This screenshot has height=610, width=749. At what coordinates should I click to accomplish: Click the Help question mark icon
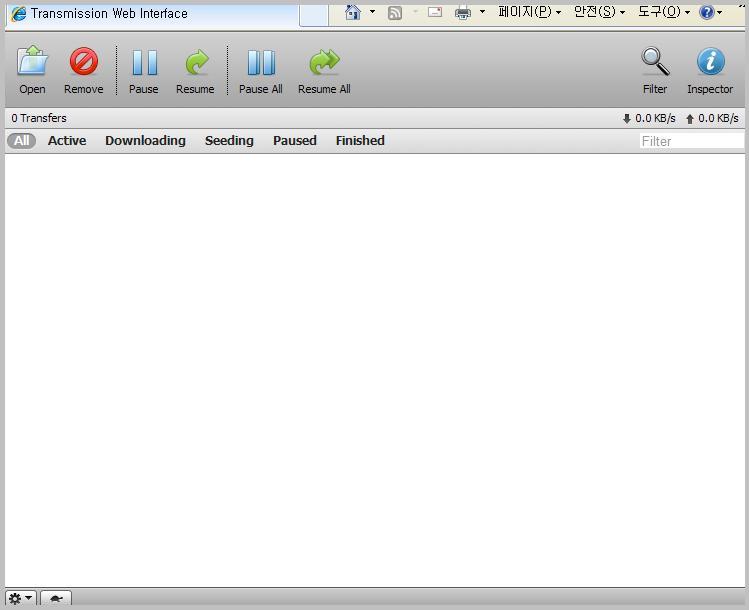[706, 12]
